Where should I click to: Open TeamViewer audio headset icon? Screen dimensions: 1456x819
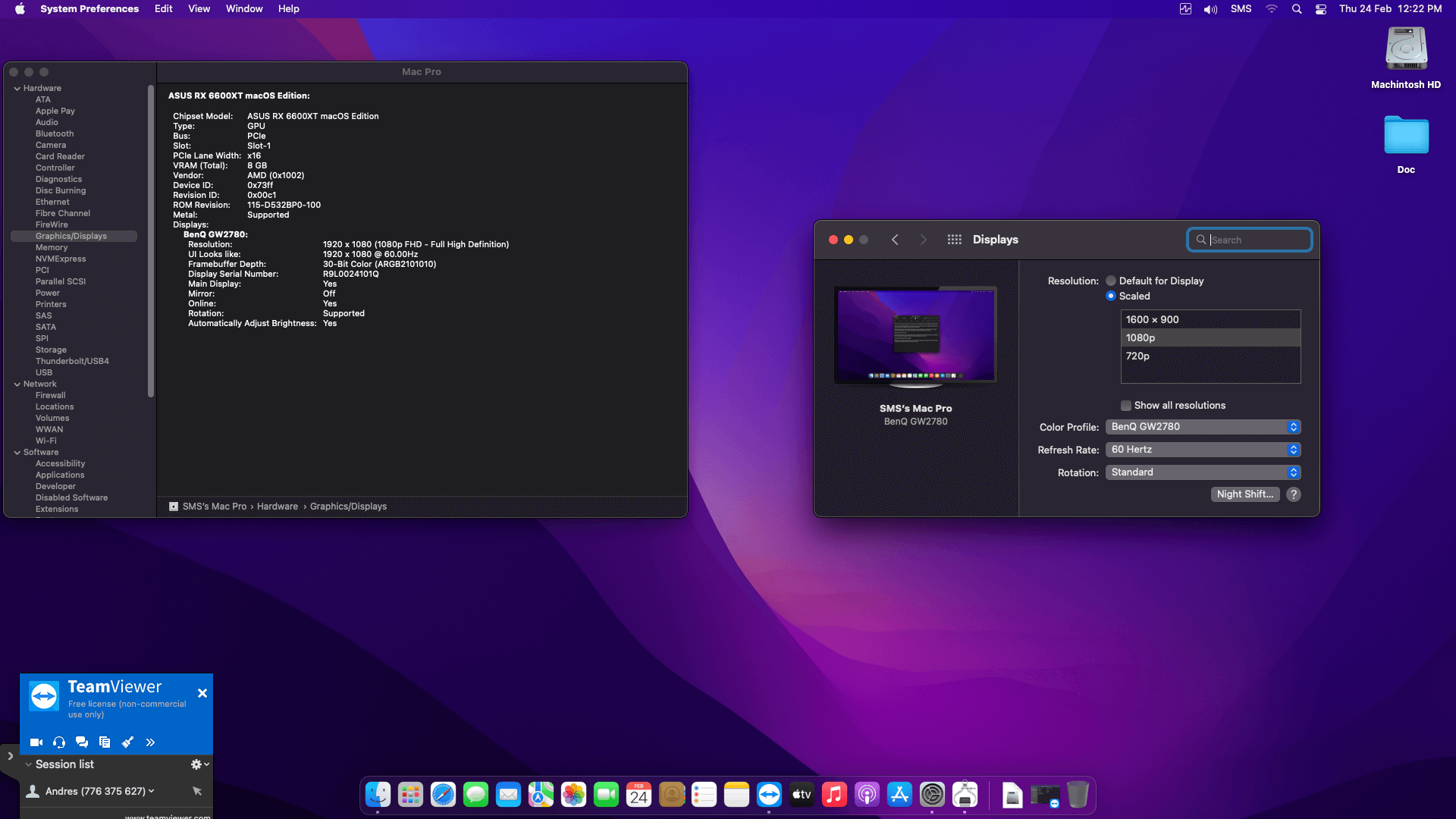point(59,742)
